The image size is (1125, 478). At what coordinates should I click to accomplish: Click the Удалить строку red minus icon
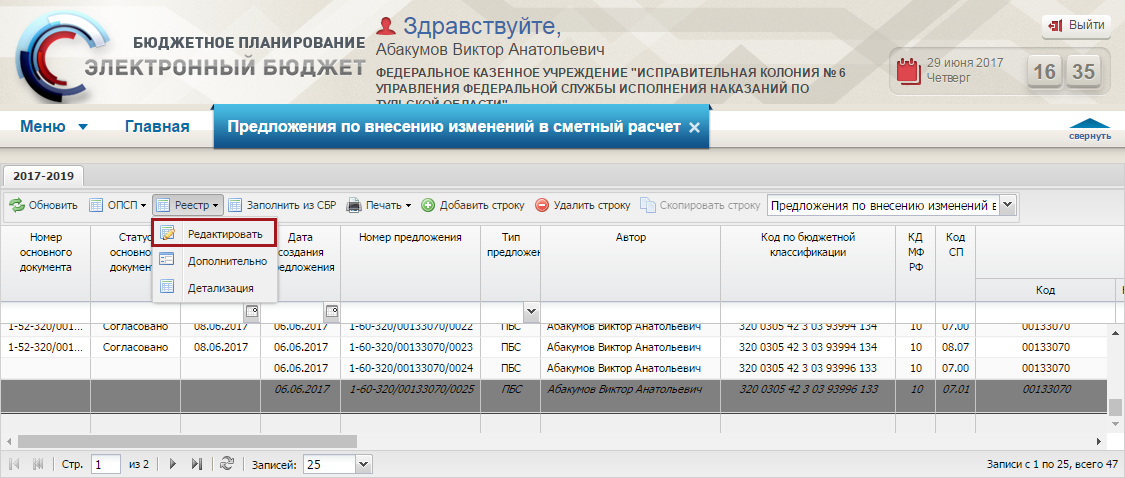tap(542, 205)
